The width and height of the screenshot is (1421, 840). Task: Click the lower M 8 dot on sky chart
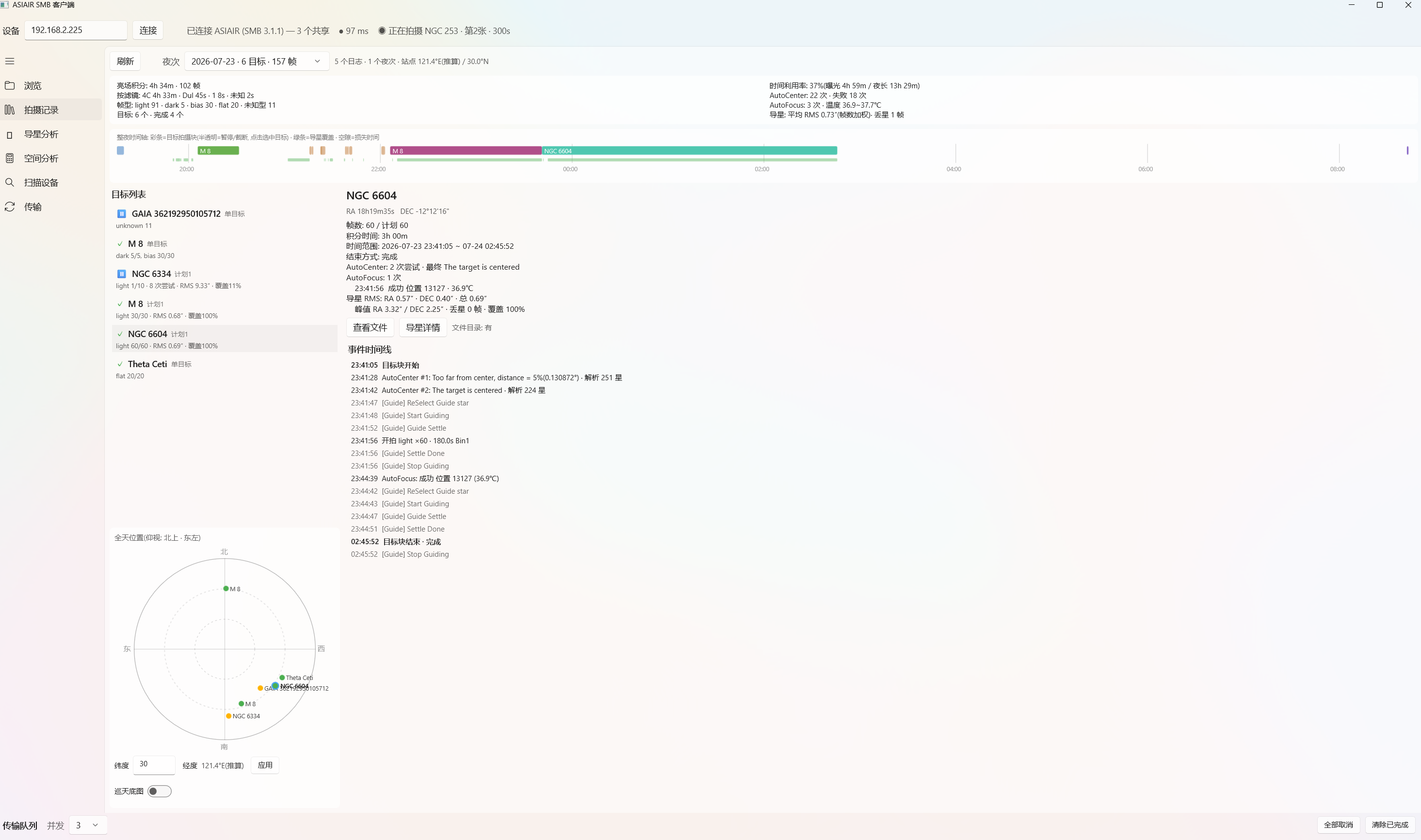tap(241, 704)
